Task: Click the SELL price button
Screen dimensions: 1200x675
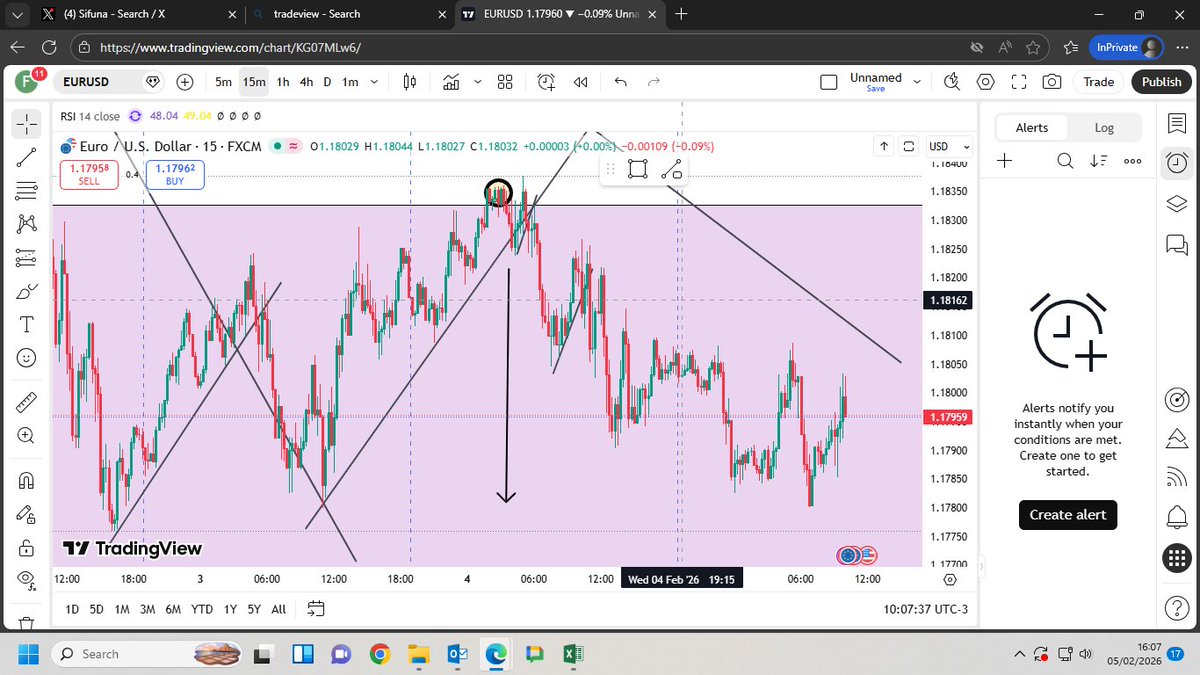Action: (89, 175)
